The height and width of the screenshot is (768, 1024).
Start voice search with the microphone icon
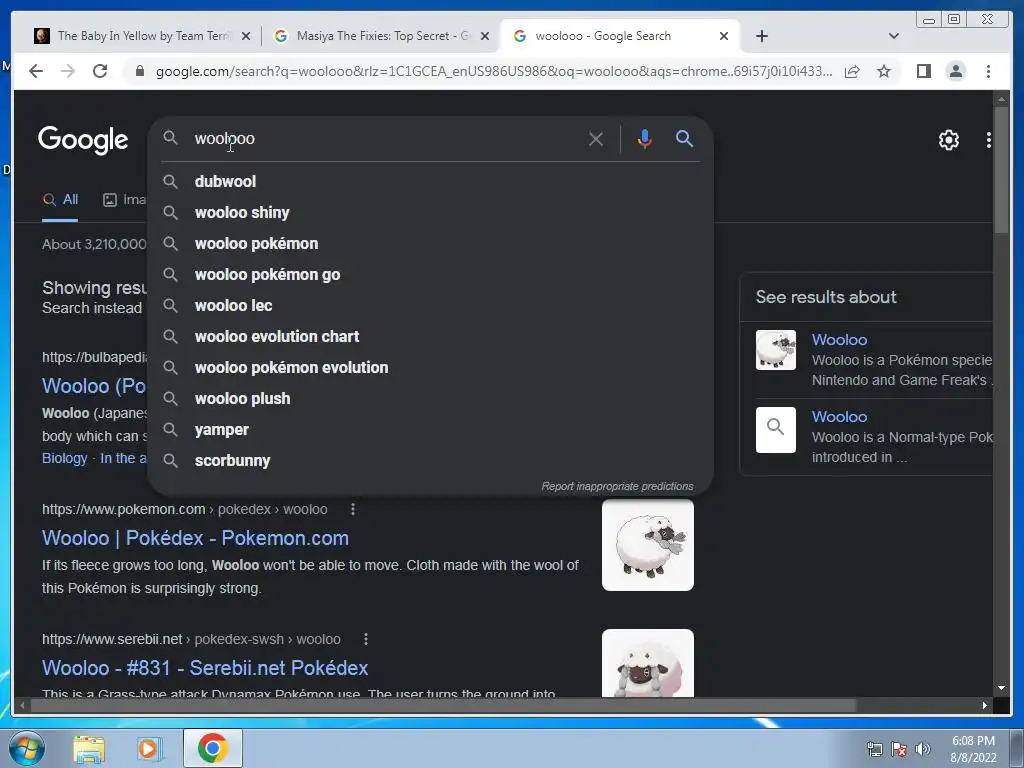point(645,139)
